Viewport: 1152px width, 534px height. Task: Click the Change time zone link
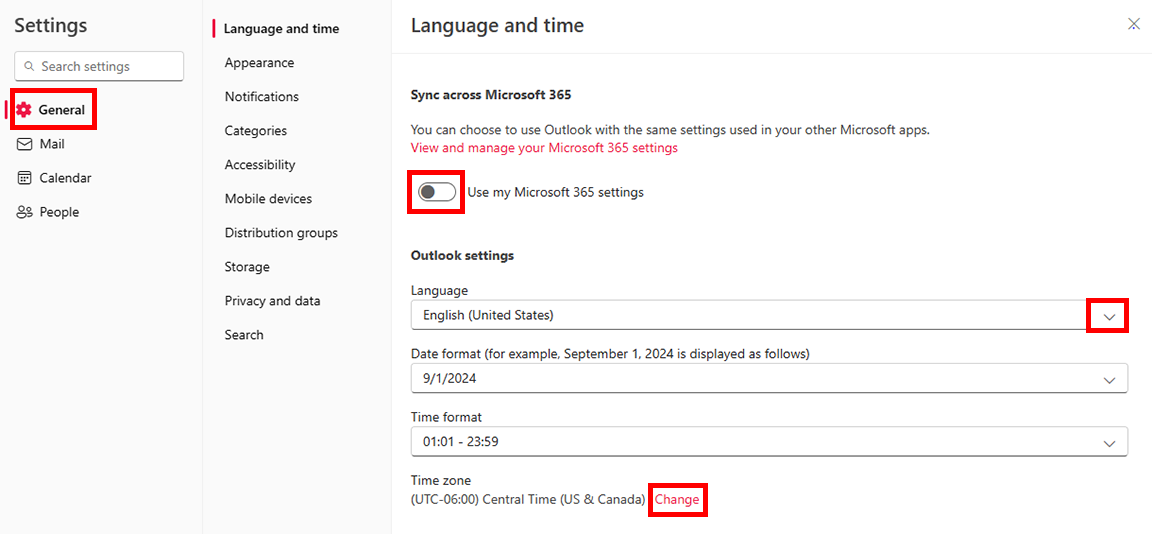(677, 500)
